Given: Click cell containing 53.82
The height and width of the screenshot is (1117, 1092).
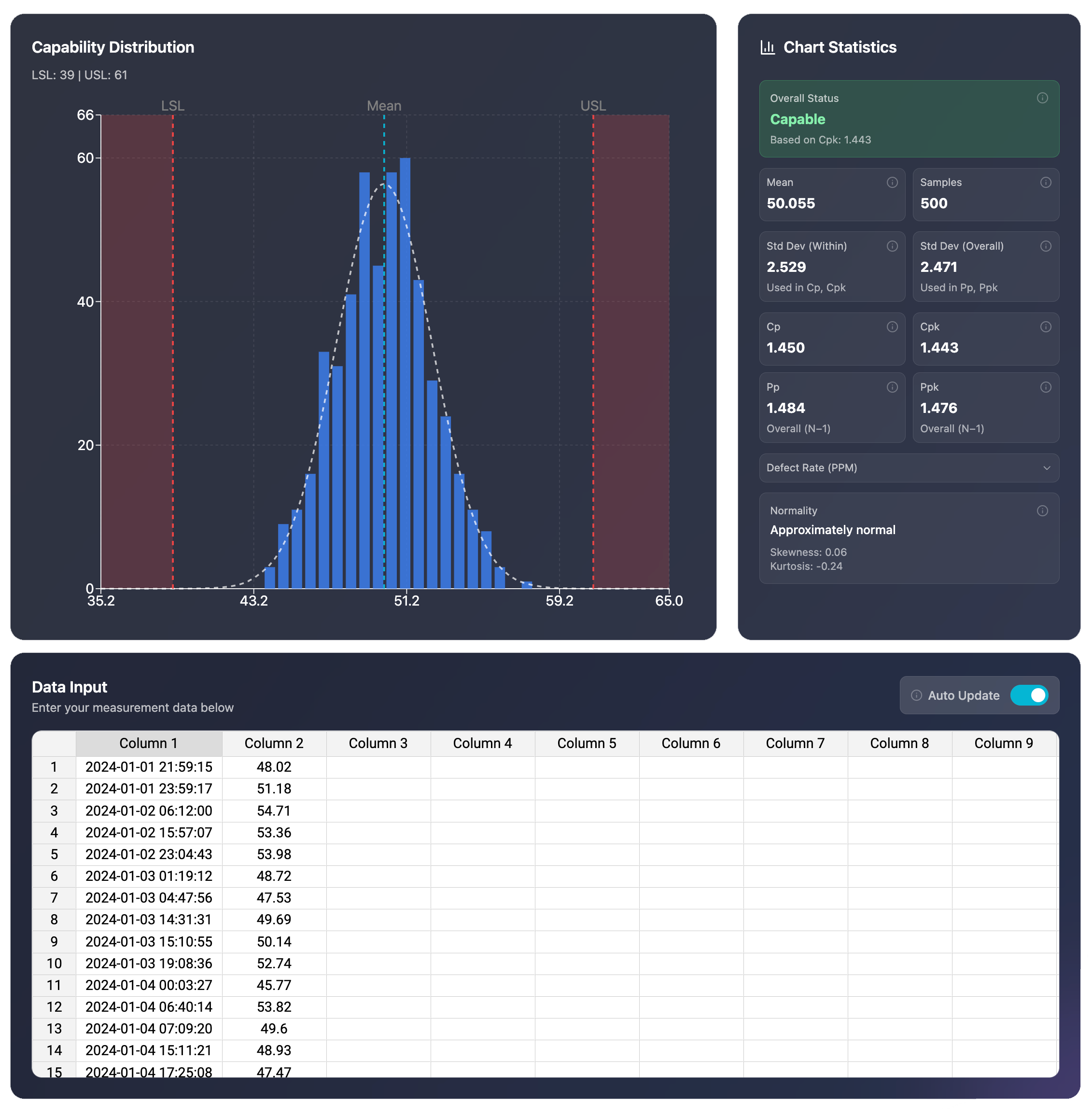Looking at the screenshot, I should (x=274, y=1007).
